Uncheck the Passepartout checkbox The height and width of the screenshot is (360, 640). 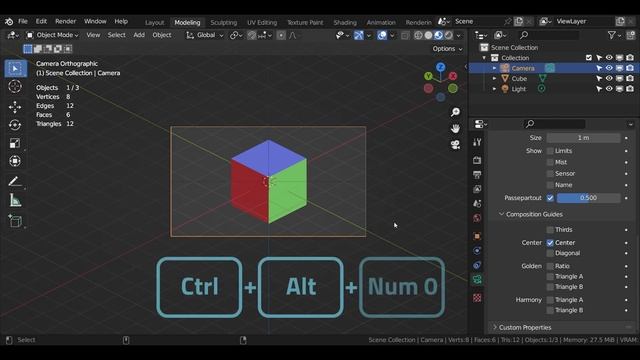[x=550, y=198]
